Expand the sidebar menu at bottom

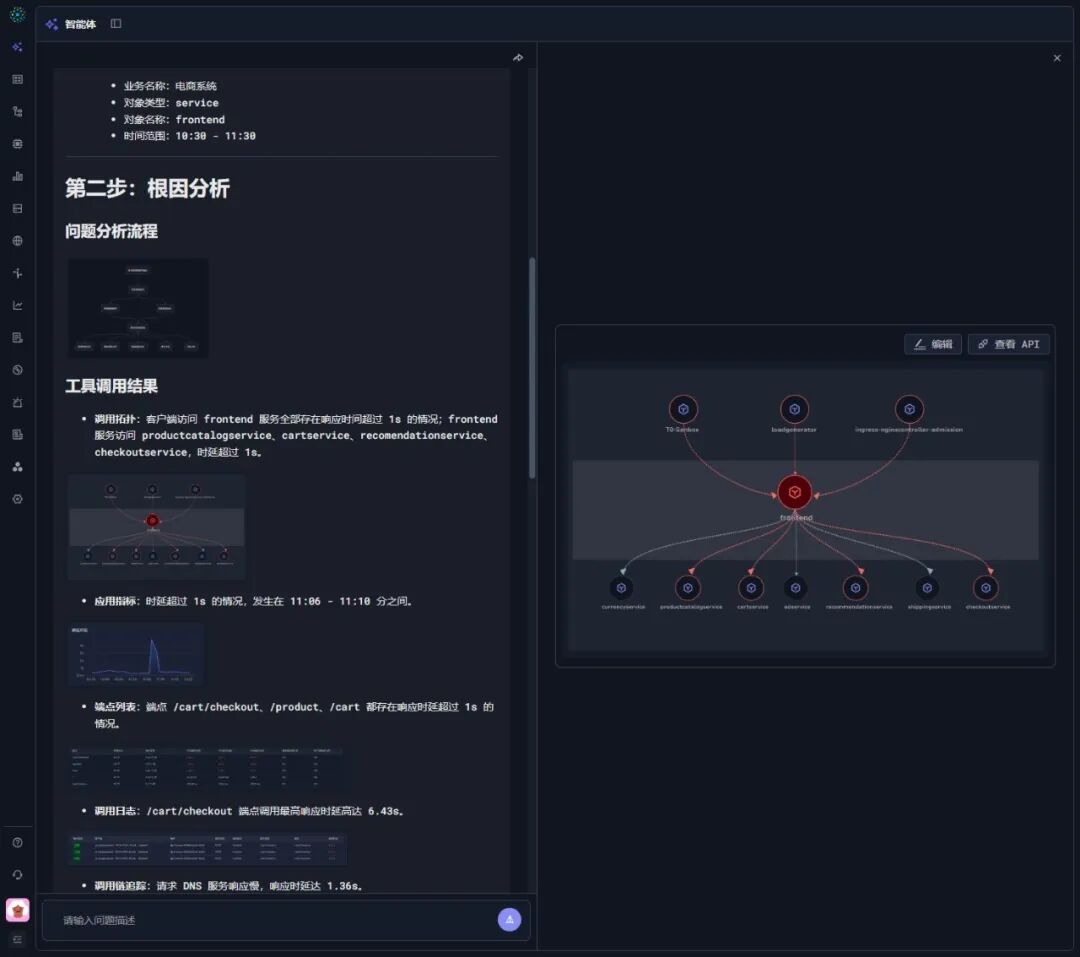tap(18, 939)
